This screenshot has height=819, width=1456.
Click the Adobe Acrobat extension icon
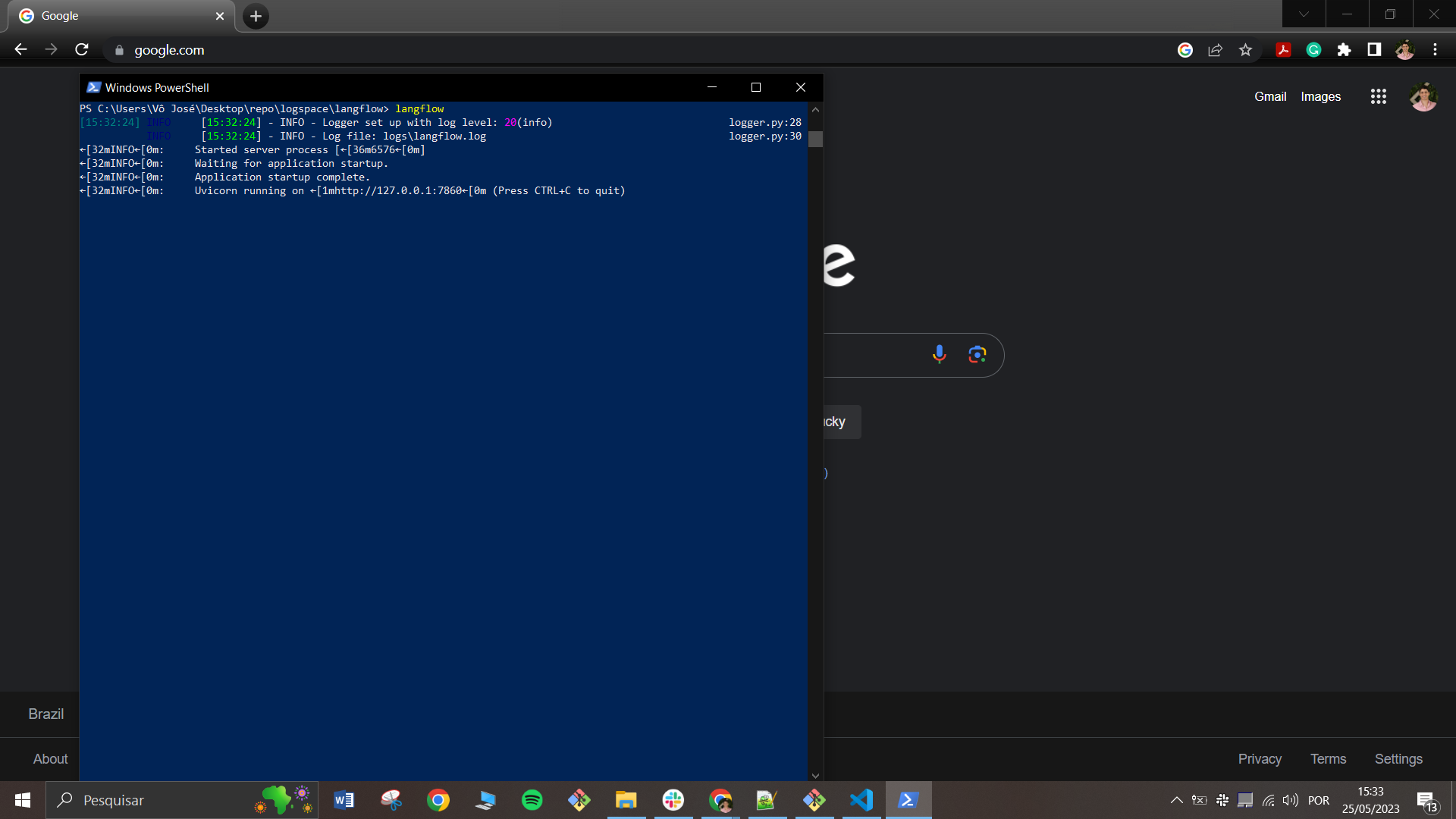click(1283, 50)
